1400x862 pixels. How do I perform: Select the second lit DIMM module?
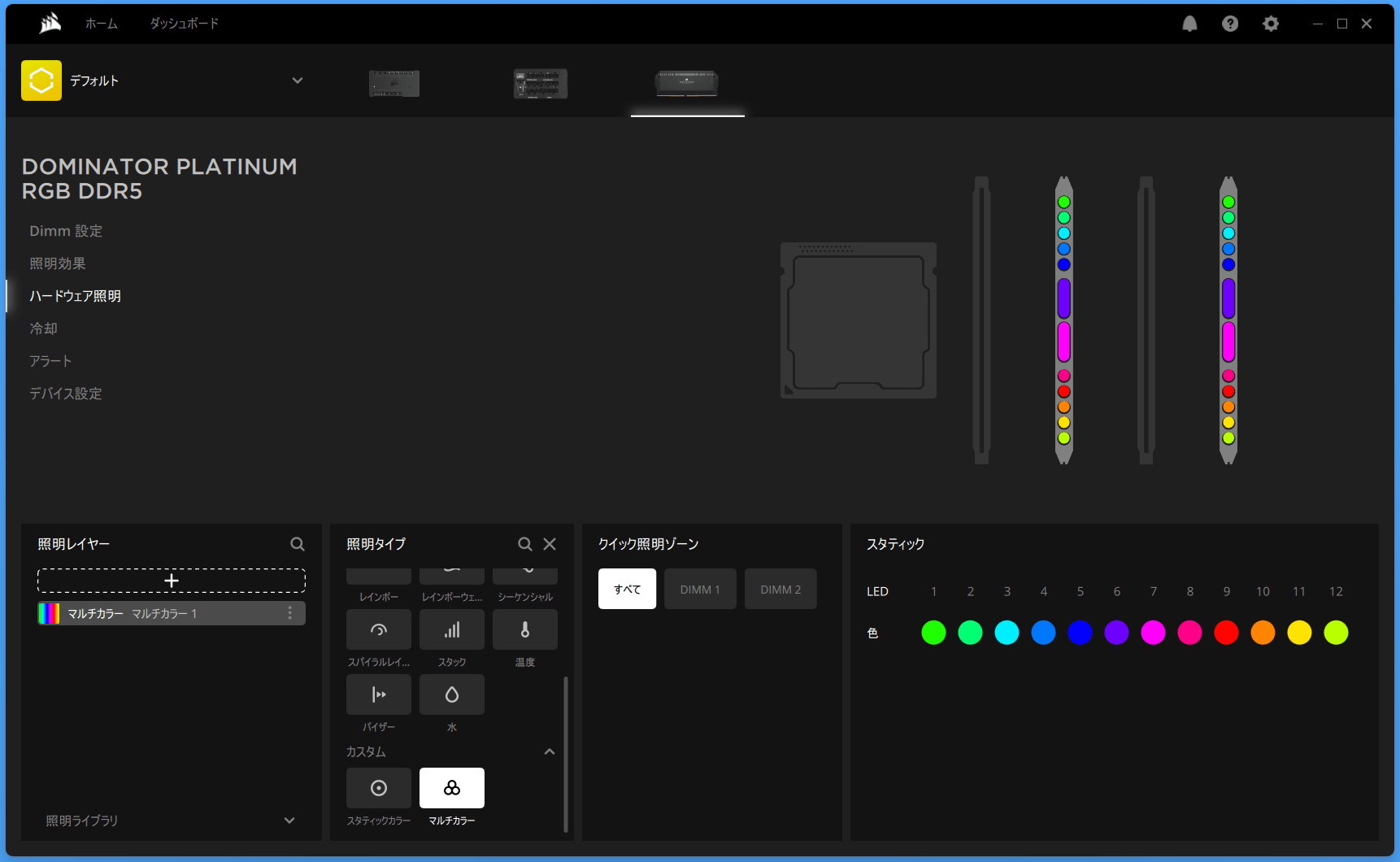(1228, 320)
